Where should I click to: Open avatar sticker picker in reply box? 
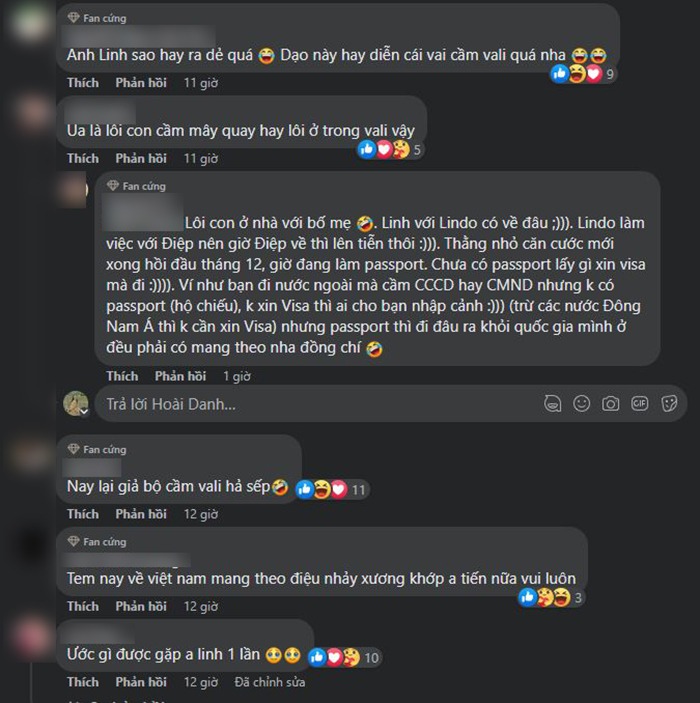[x=552, y=404]
